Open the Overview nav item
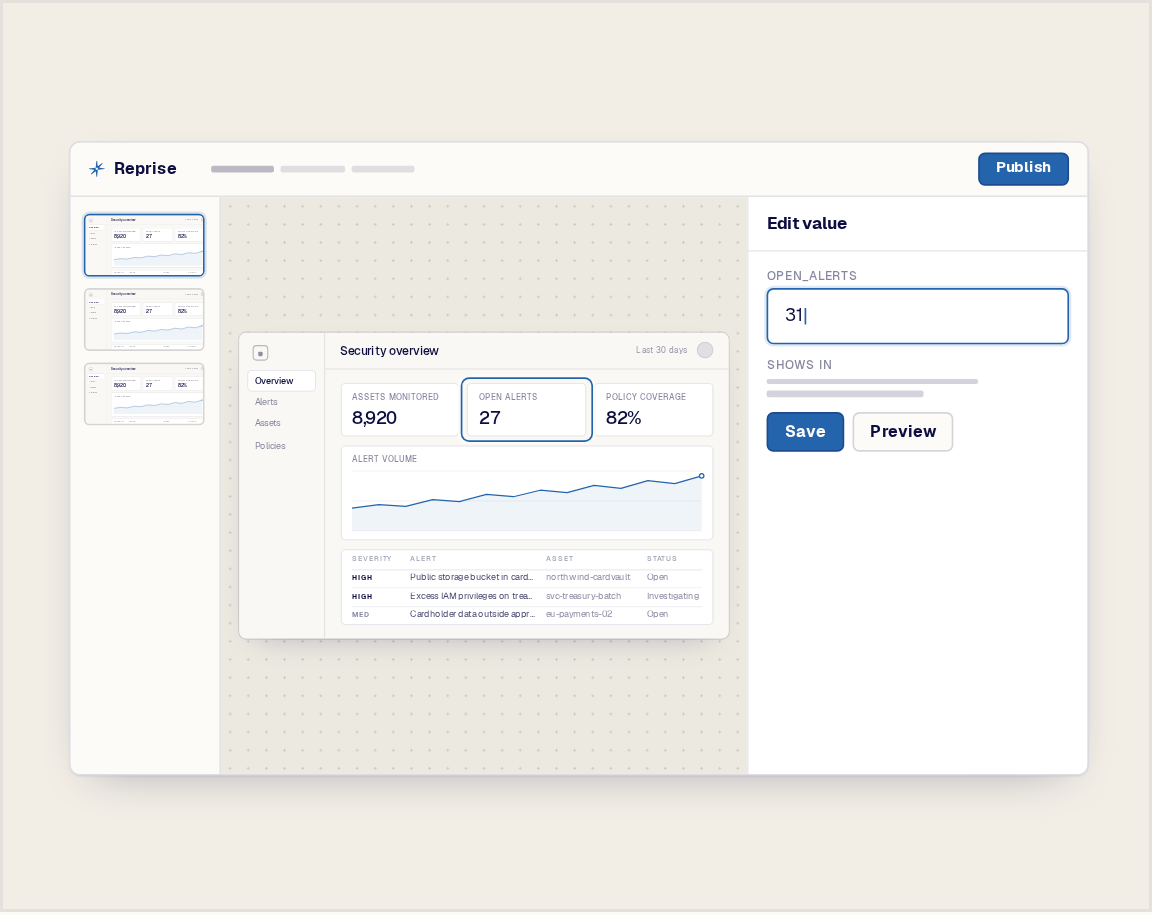1152x915 pixels. [281, 381]
